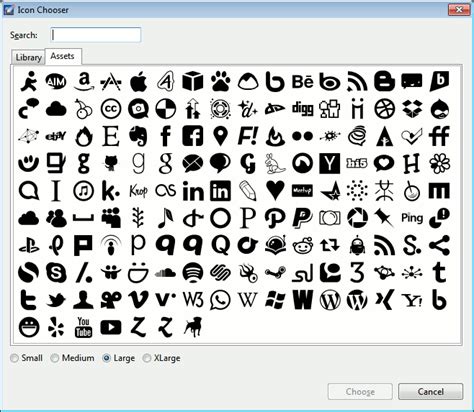Click the Choose button
This screenshot has height=412, width=474.
(360, 391)
